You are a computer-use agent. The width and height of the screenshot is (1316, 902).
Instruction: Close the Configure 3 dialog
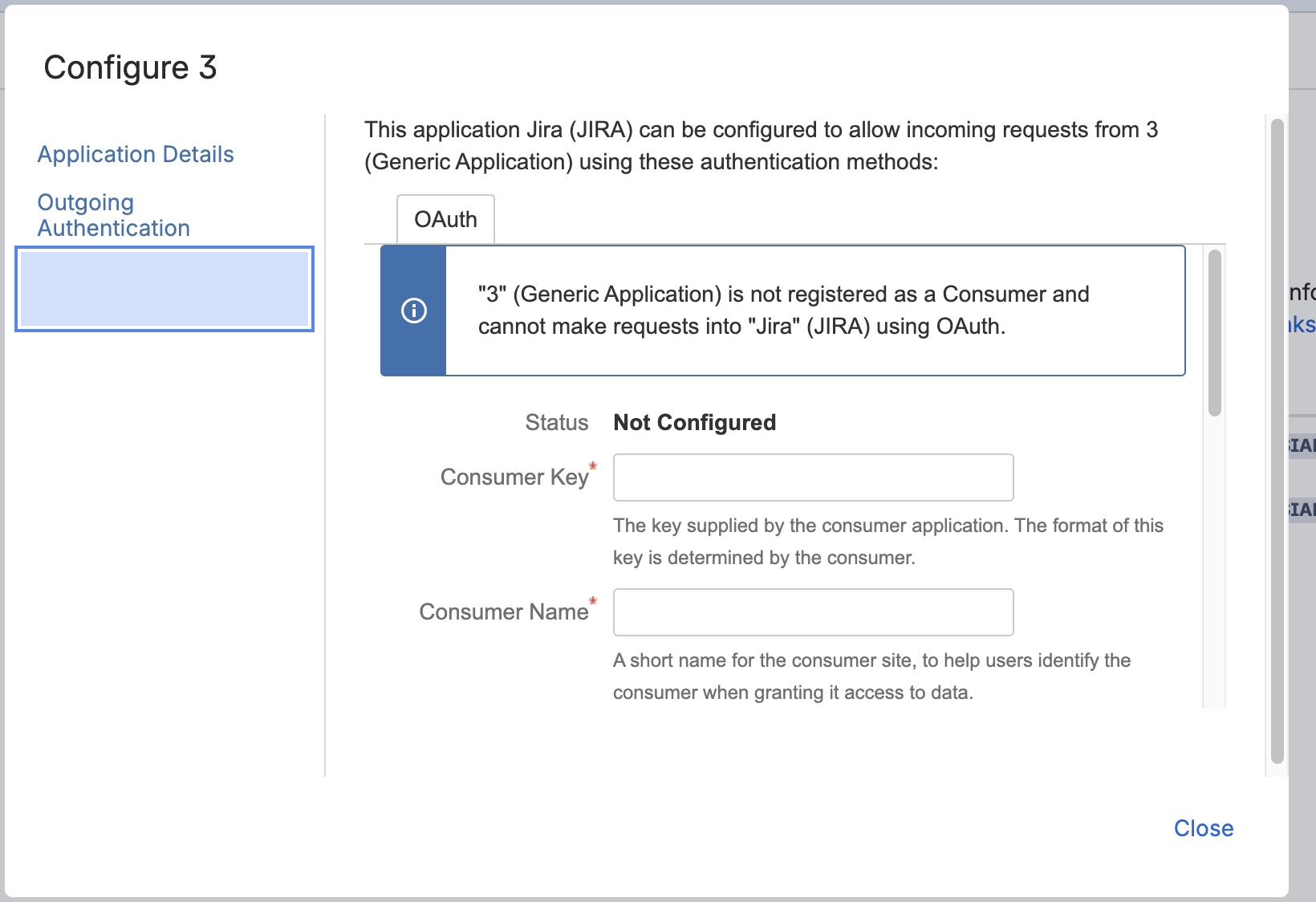(1203, 828)
